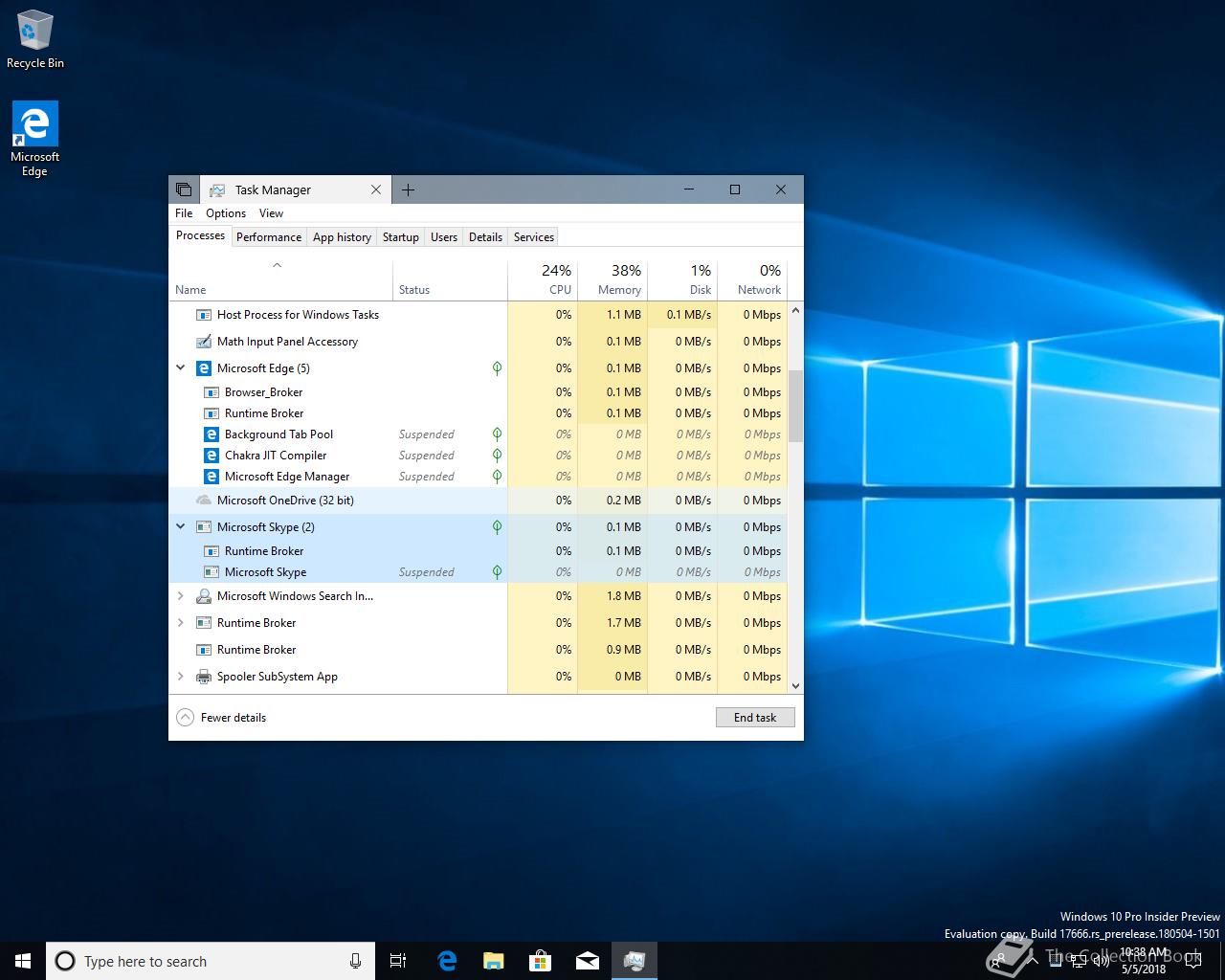This screenshot has height=980, width=1225.
Task: Click the volume icon in system tray
Action: click(1102, 961)
